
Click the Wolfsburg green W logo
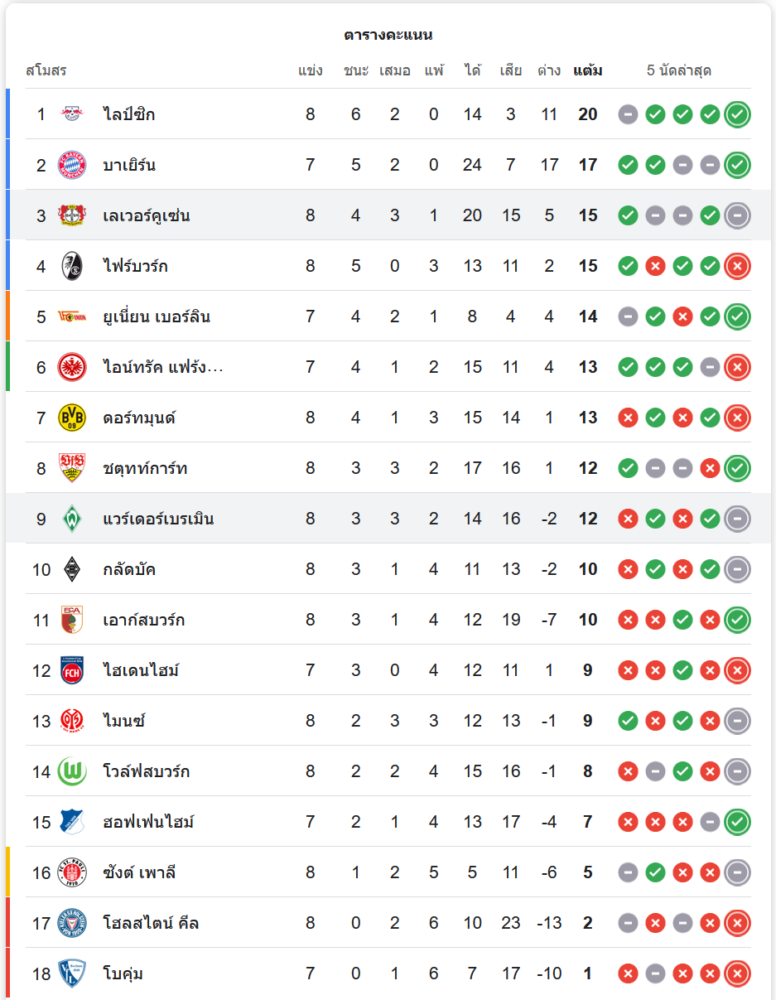72,771
